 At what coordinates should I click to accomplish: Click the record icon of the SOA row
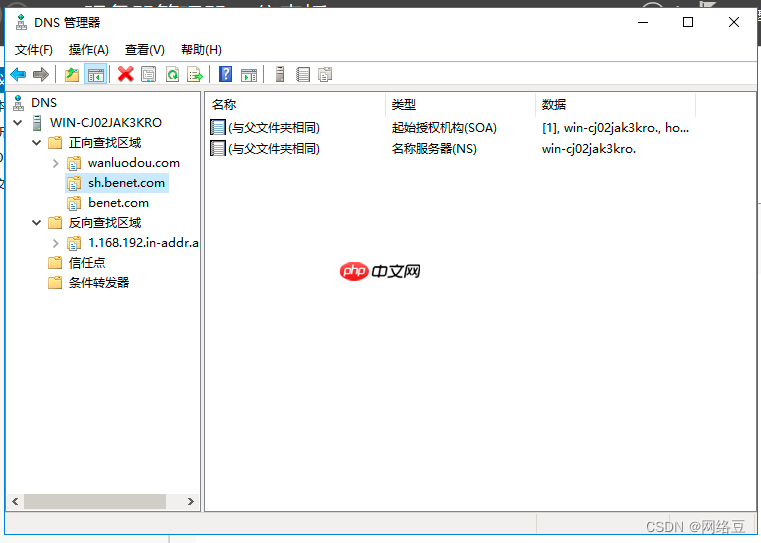point(218,128)
